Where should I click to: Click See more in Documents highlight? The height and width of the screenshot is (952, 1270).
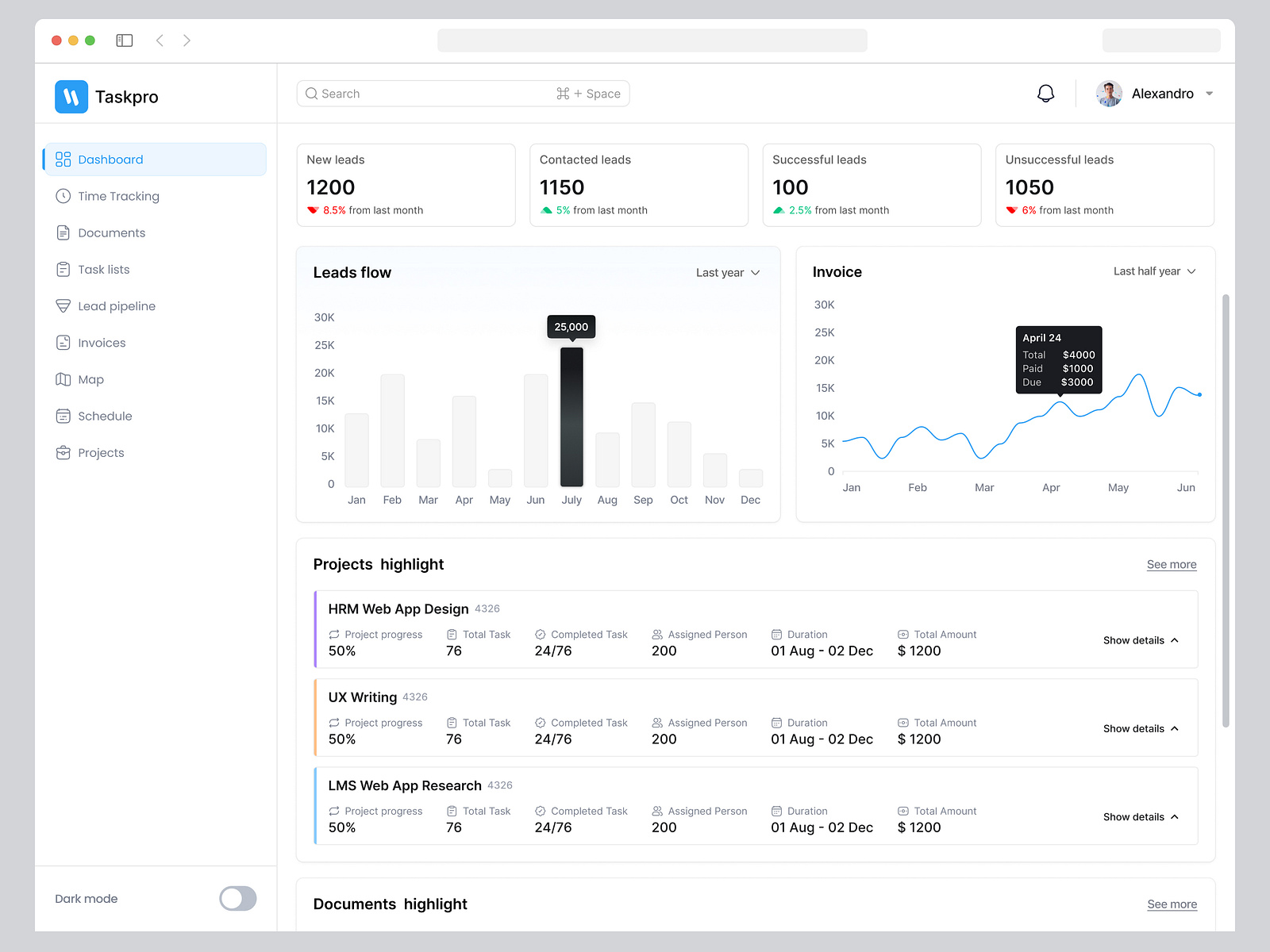coord(1172,904)
